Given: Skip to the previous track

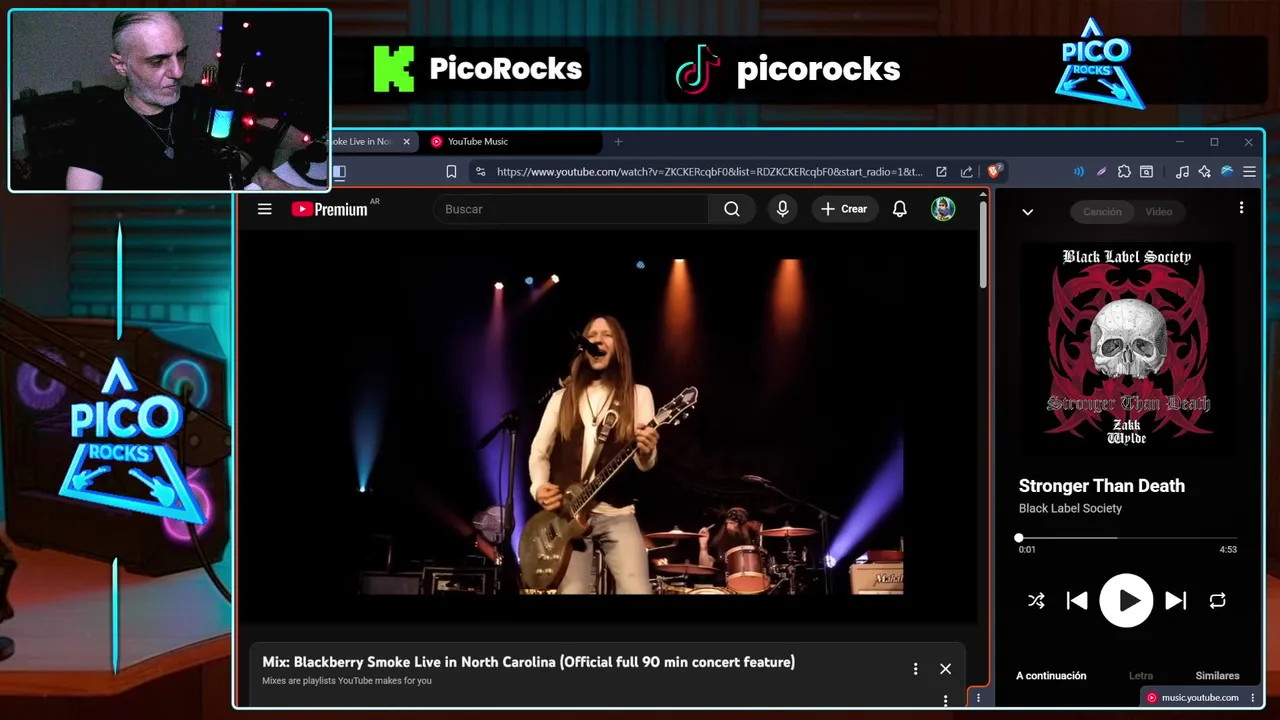Looking at the screenshot, I should [1077, 601].
